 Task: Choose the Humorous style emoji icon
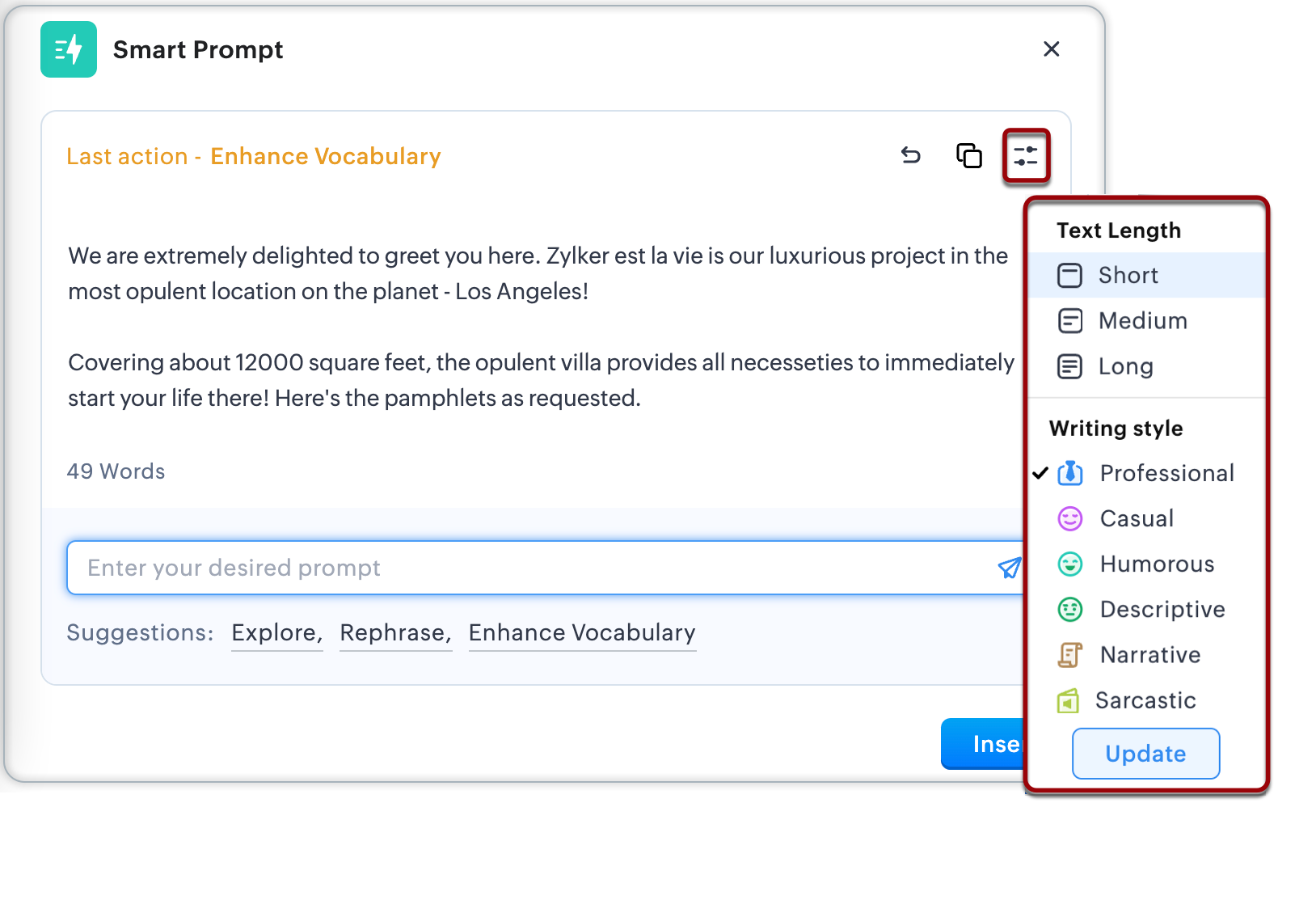click(x=1070, y=564)
